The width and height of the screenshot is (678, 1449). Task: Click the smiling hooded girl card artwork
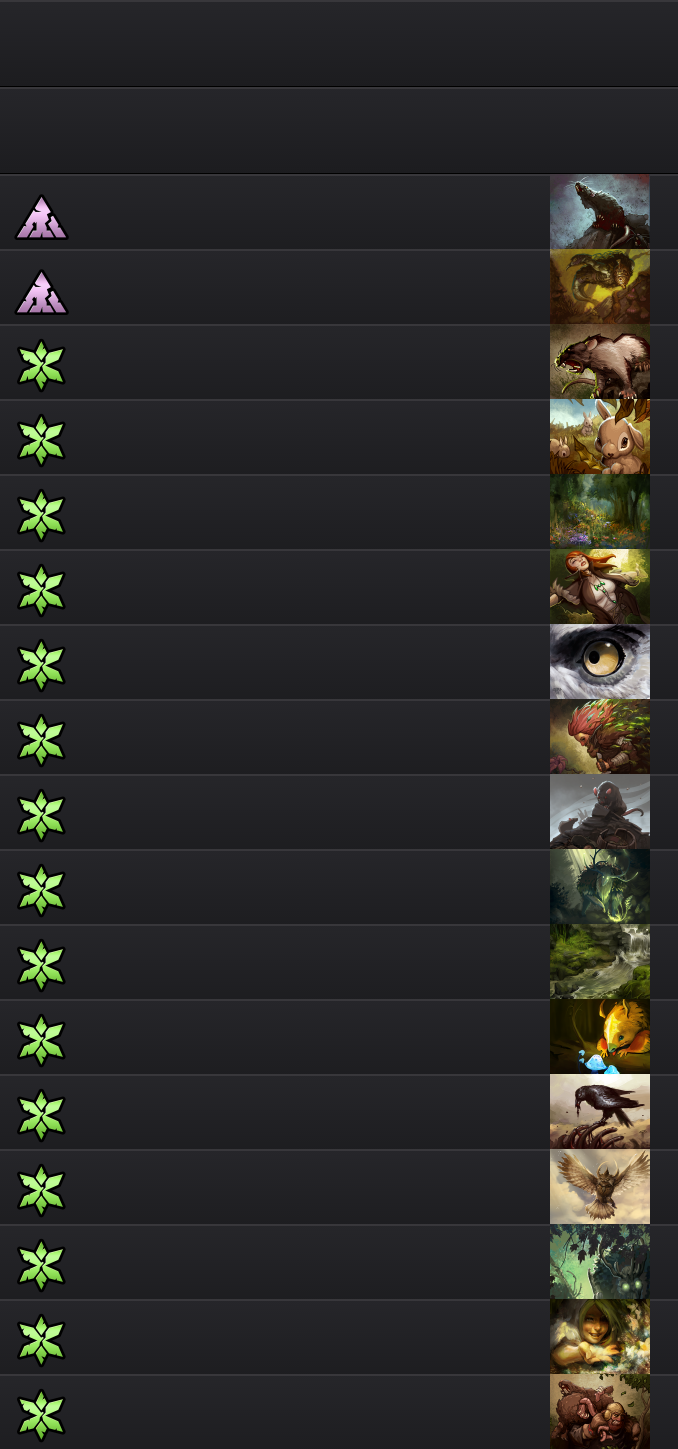pyautogui.click(x=600, y=1337)
